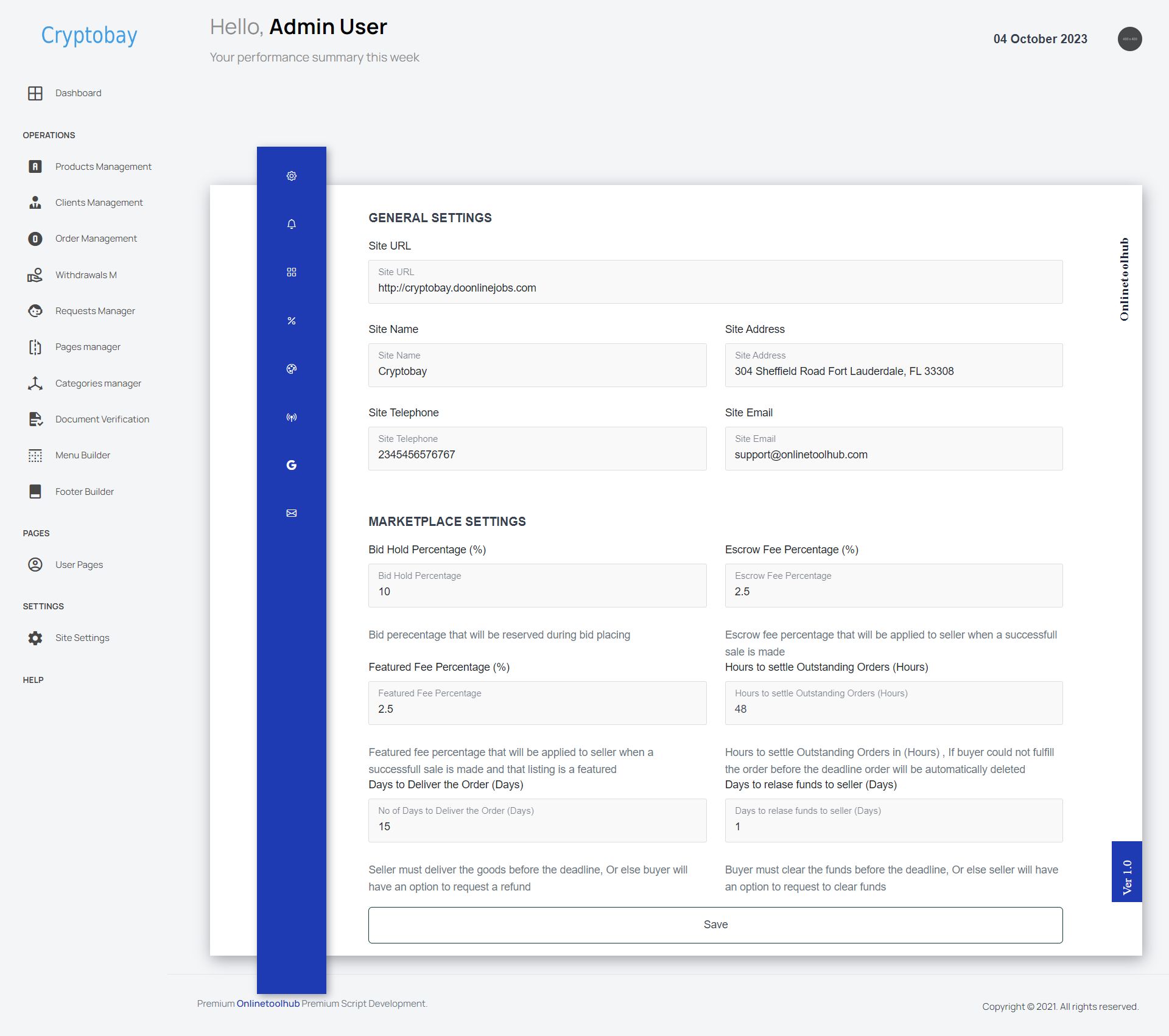Open the percent sign settings tab
1169x1036 pixels.
tap(292, 321)
